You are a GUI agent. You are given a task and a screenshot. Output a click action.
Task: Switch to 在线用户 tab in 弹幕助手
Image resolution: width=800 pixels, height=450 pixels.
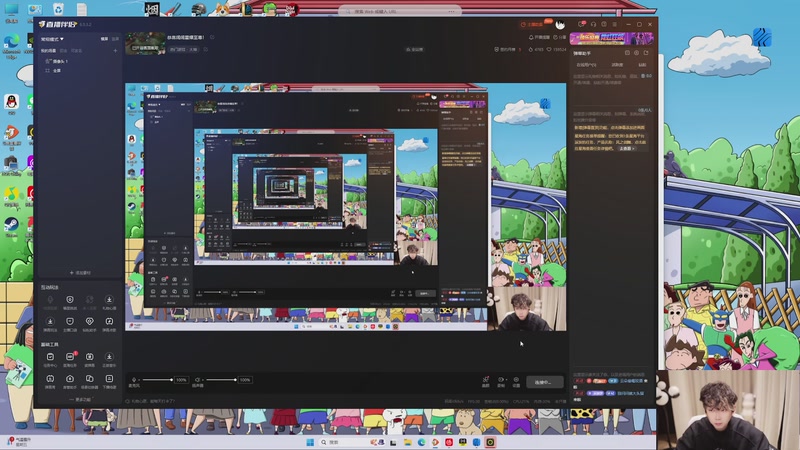tap(586, 65)
